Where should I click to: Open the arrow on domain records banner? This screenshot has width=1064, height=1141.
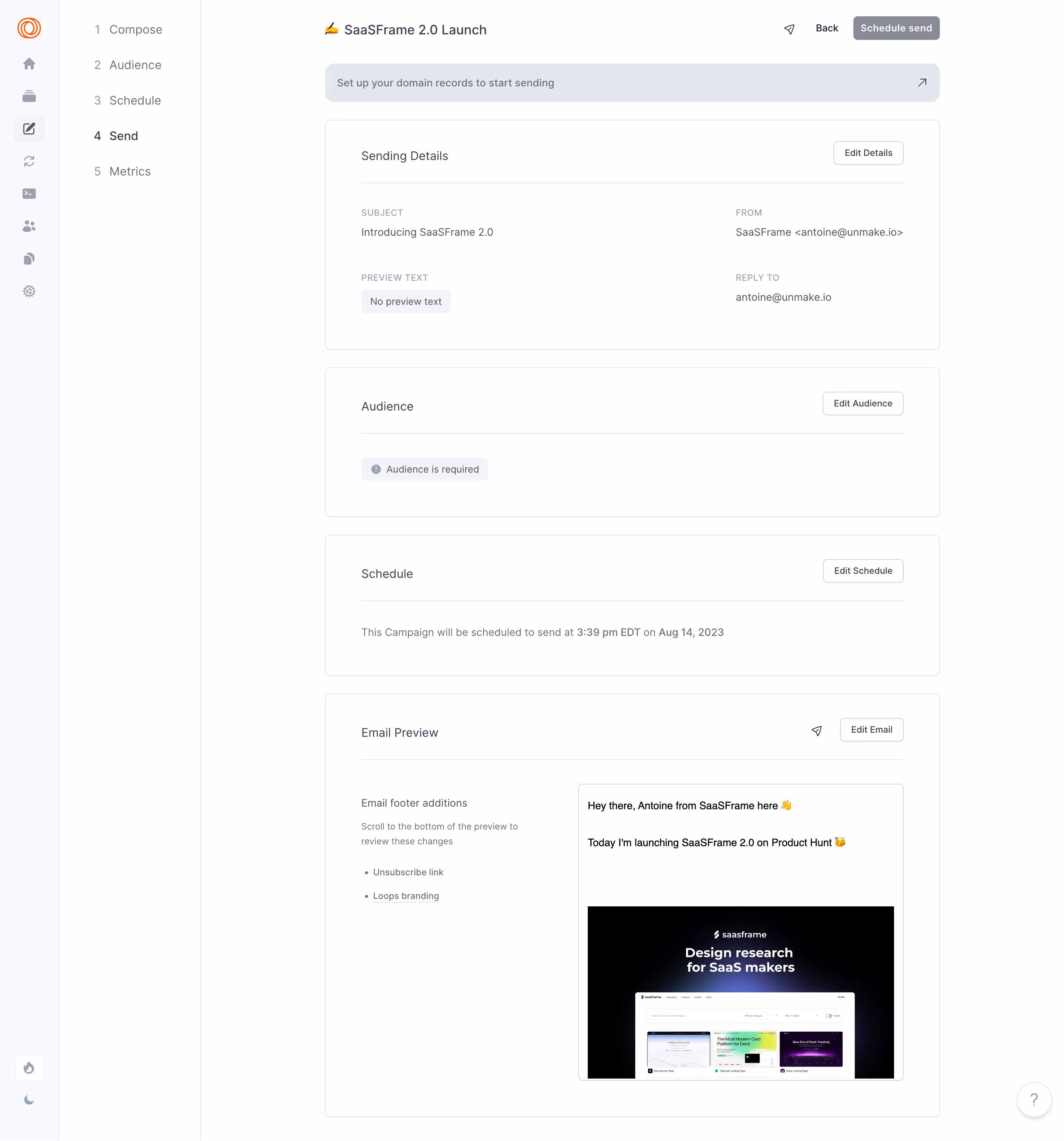[x=922, y=83]
